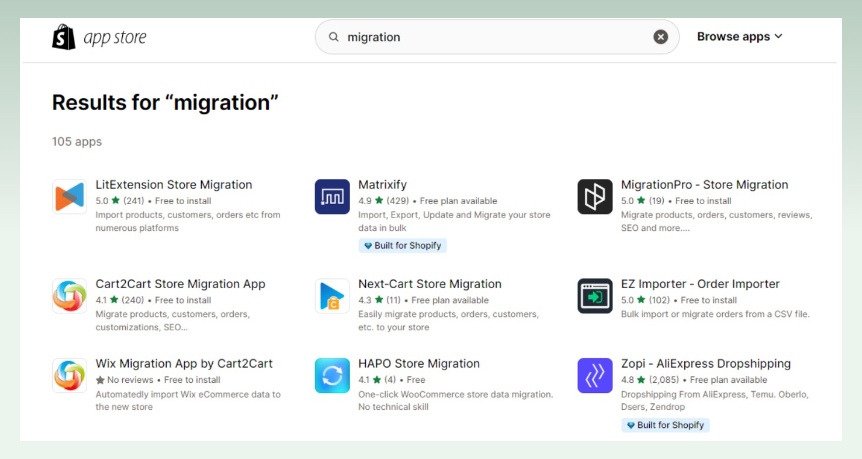This screenshot has height=459, width=862.
Task: Click the Results for "migration" heading
Action: (x=165, y=103)
